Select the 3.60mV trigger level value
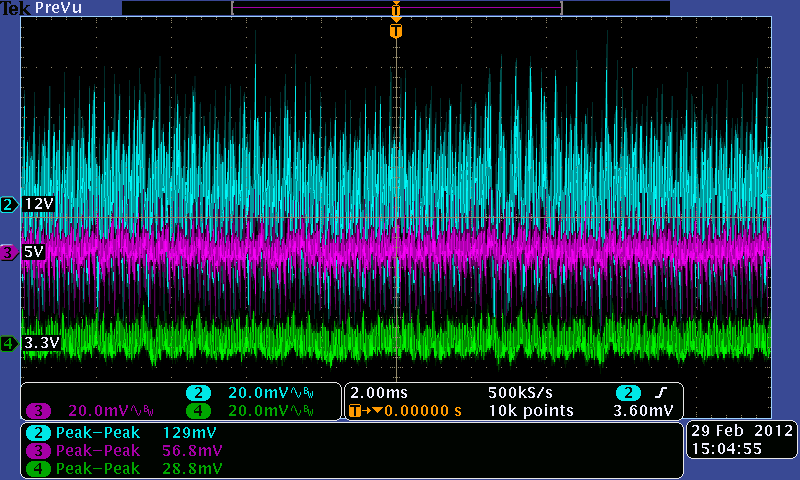This screenshot has width=800, height=480. [x=643, y=411]
